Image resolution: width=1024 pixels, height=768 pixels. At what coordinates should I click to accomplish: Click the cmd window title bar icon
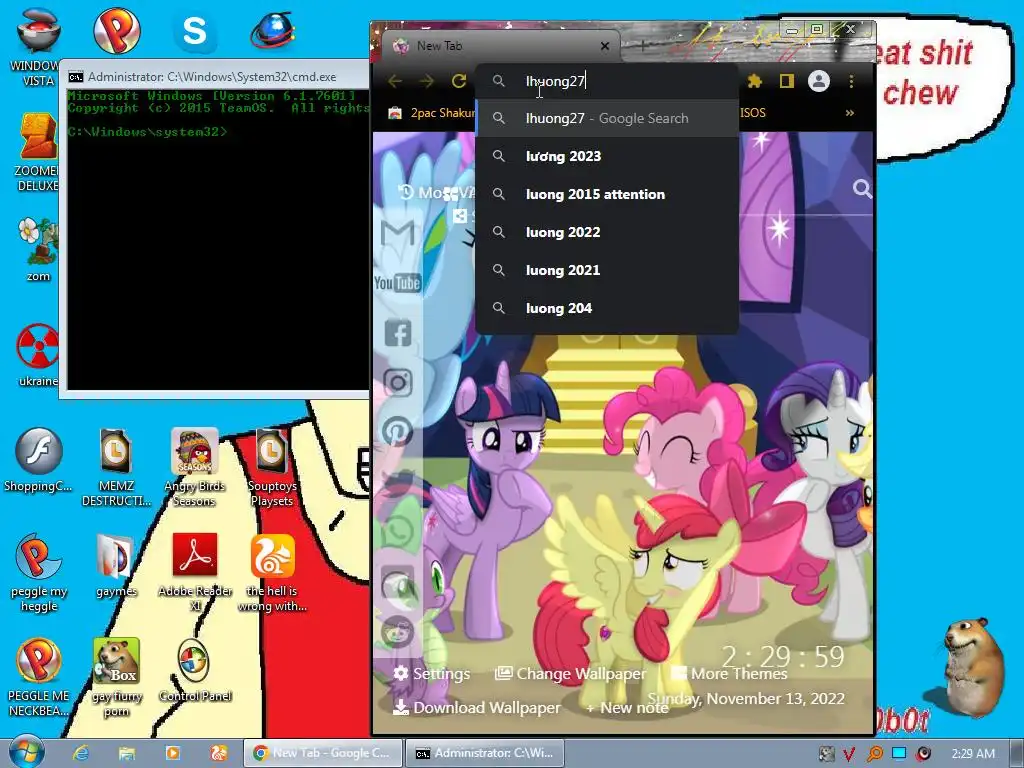(76, 77)
